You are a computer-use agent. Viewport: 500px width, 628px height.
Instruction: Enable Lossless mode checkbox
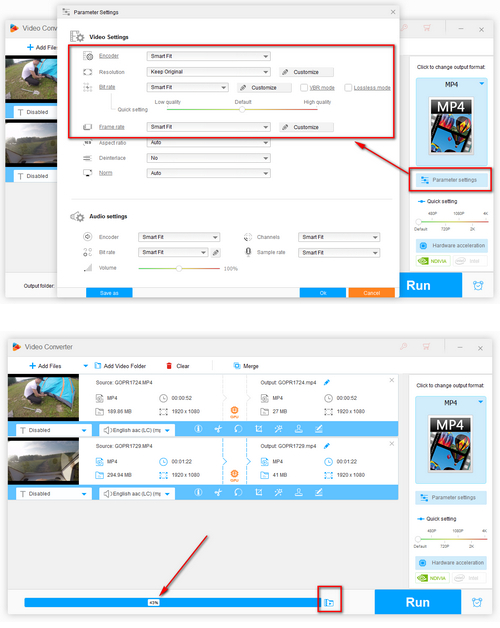coord(348,87)
